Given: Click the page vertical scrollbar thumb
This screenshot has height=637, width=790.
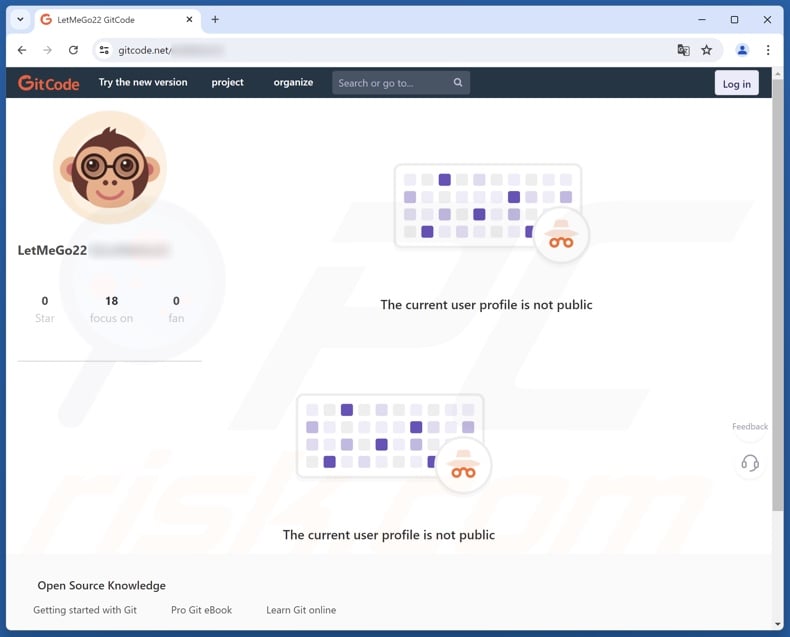Looking at the screenshot, I should pyautogui.click(x=778, y=294).
